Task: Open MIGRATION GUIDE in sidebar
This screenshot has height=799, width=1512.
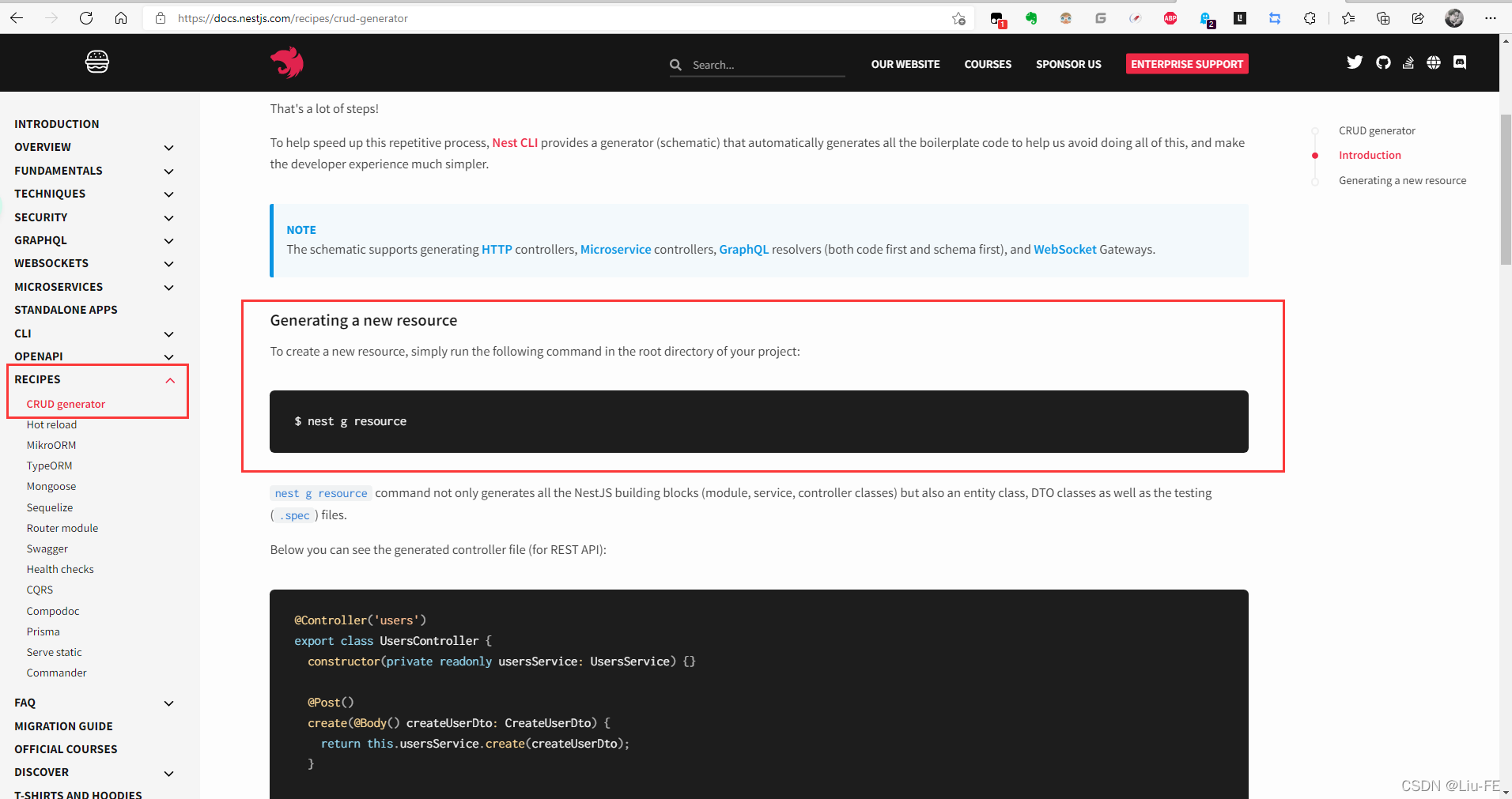Action: pos(63,726)
